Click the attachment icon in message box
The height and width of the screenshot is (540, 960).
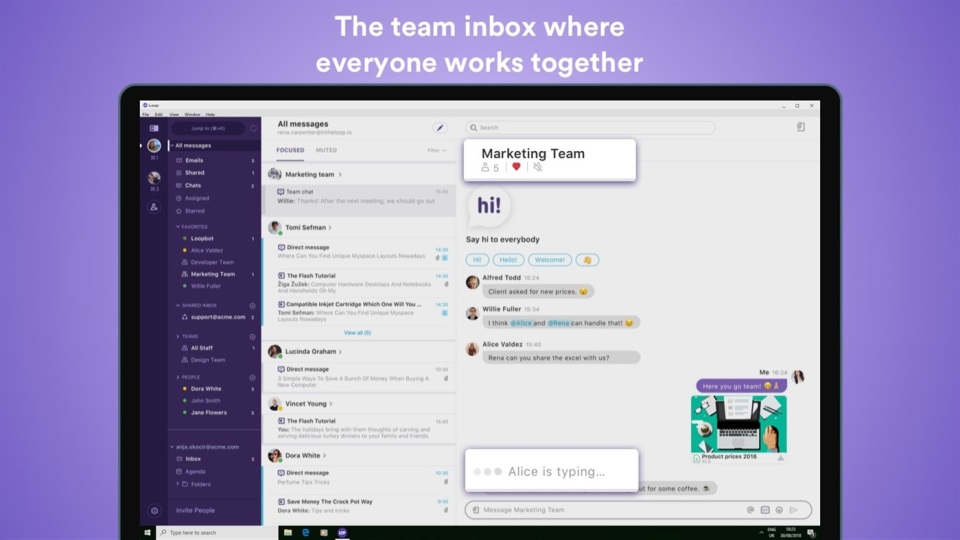[476, 510]
